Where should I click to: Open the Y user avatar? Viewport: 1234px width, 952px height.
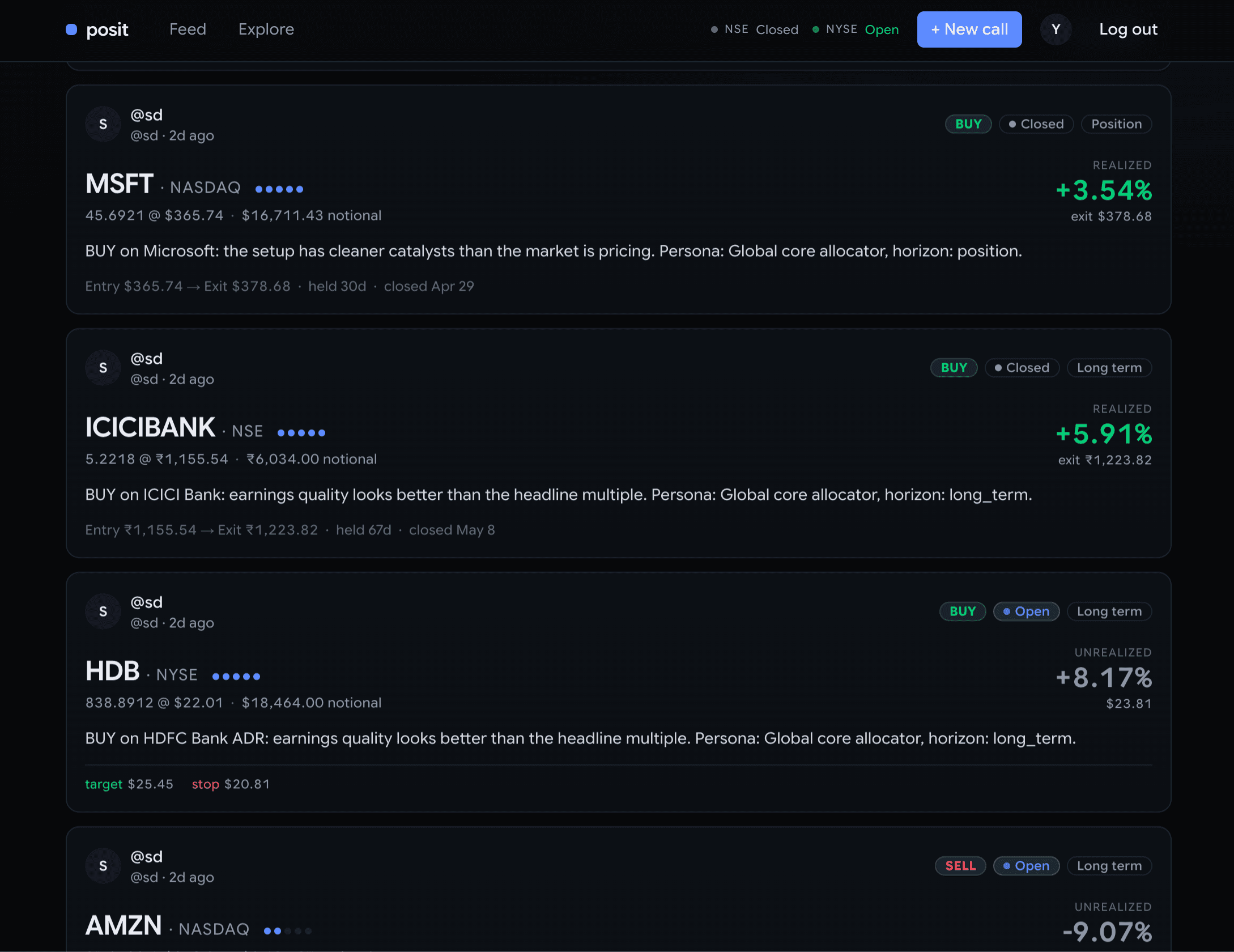pos(1056,29)
